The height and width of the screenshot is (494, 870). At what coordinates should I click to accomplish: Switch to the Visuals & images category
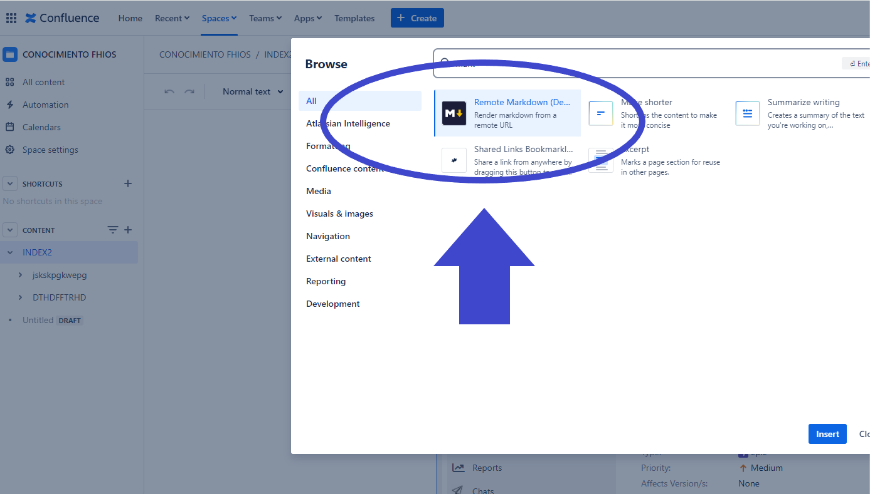click(339, 214)
